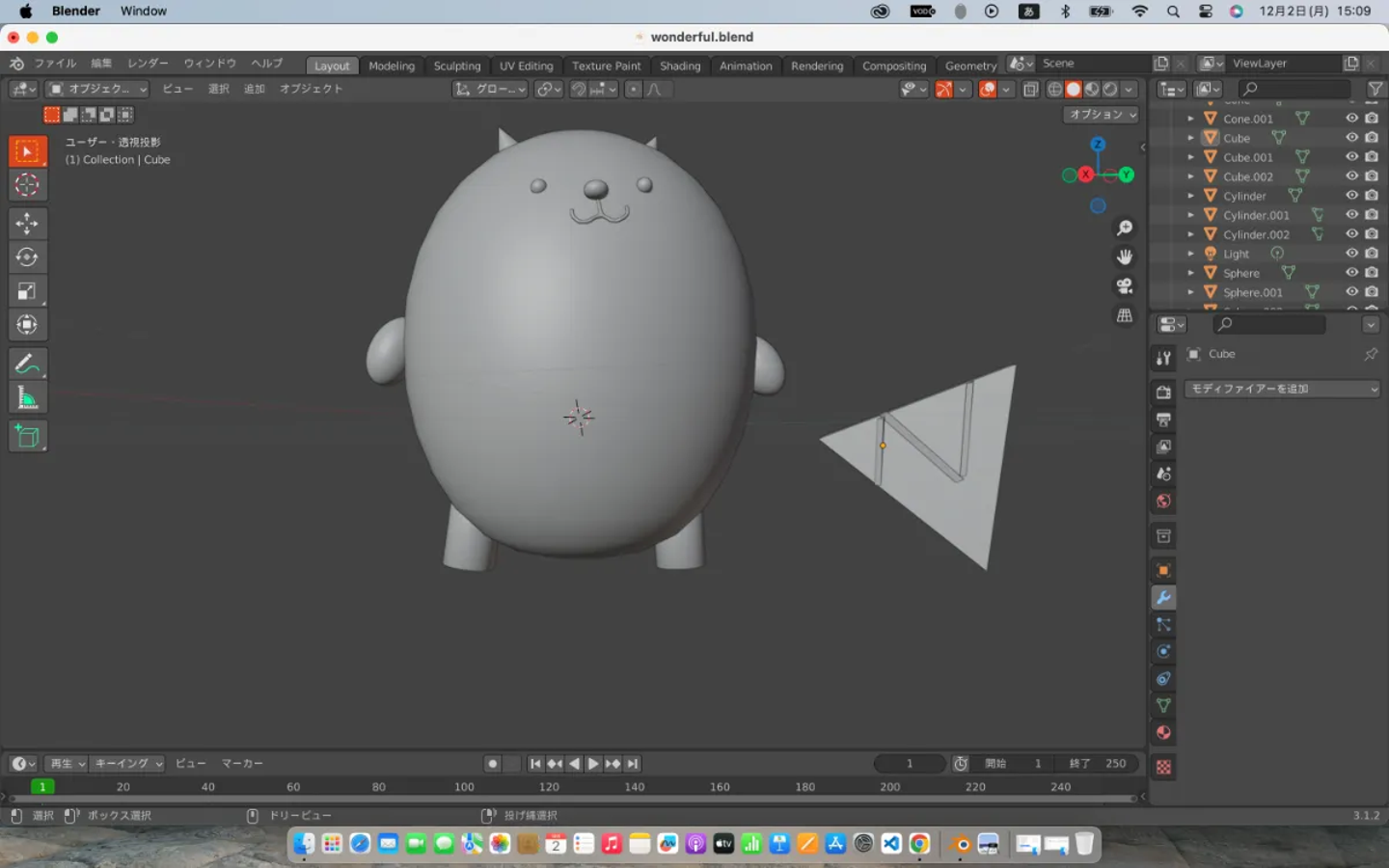Click the 3D Cursor tool

(x=27, y=185)
